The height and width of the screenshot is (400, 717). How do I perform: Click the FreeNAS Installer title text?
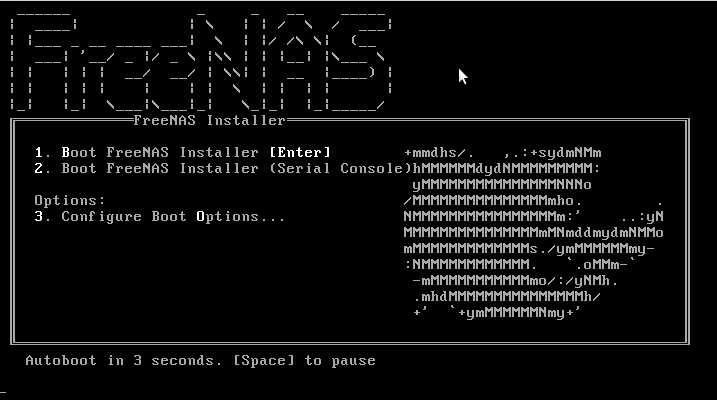(210, 121)
